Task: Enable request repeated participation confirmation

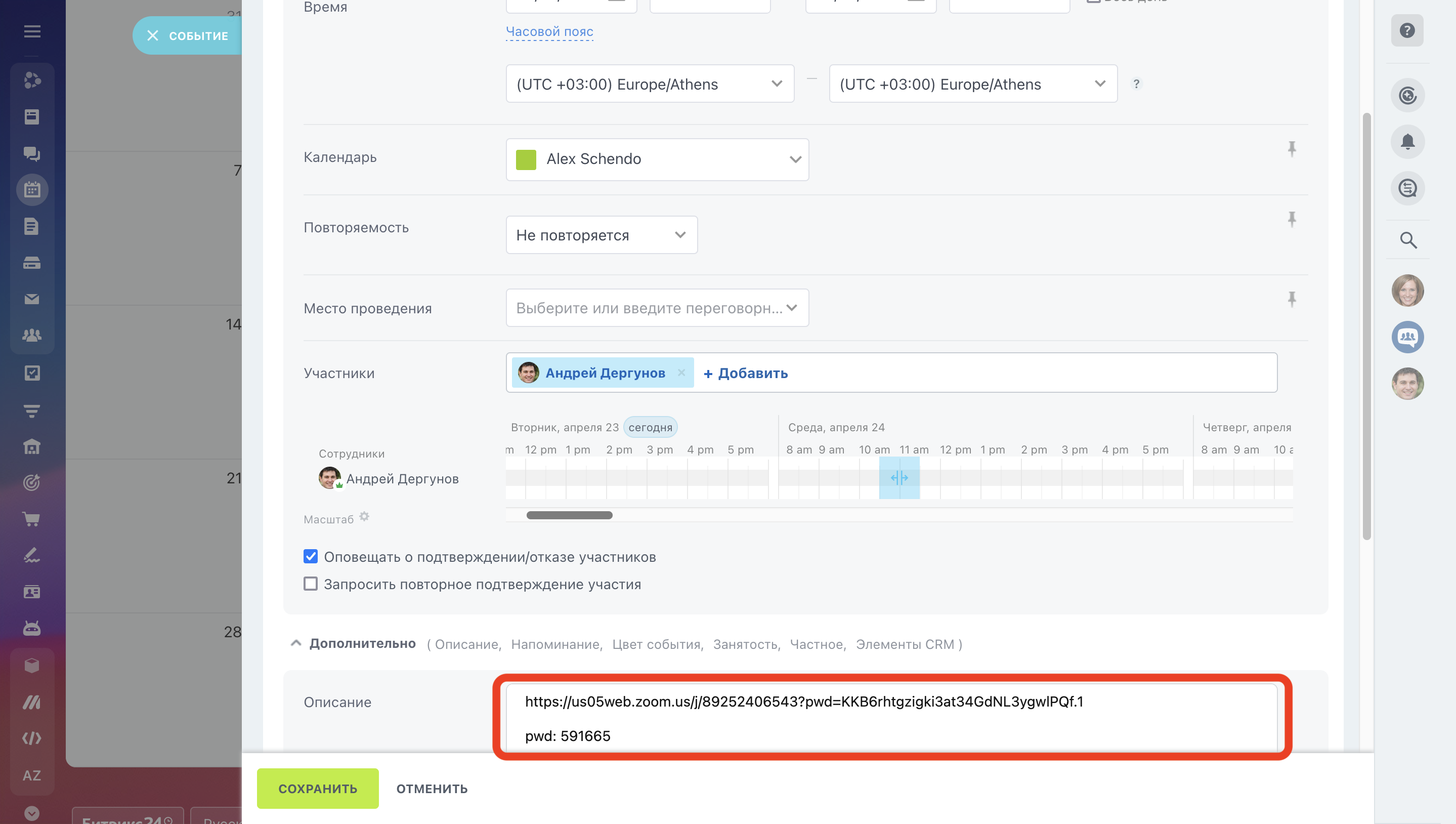Action: point(311,584)
